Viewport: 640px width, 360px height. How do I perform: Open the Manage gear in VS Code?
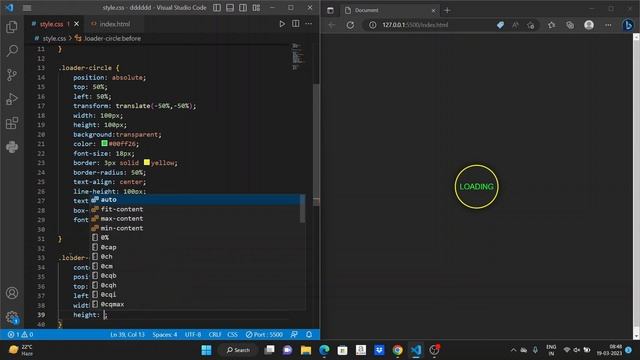(x=12, y=317)
